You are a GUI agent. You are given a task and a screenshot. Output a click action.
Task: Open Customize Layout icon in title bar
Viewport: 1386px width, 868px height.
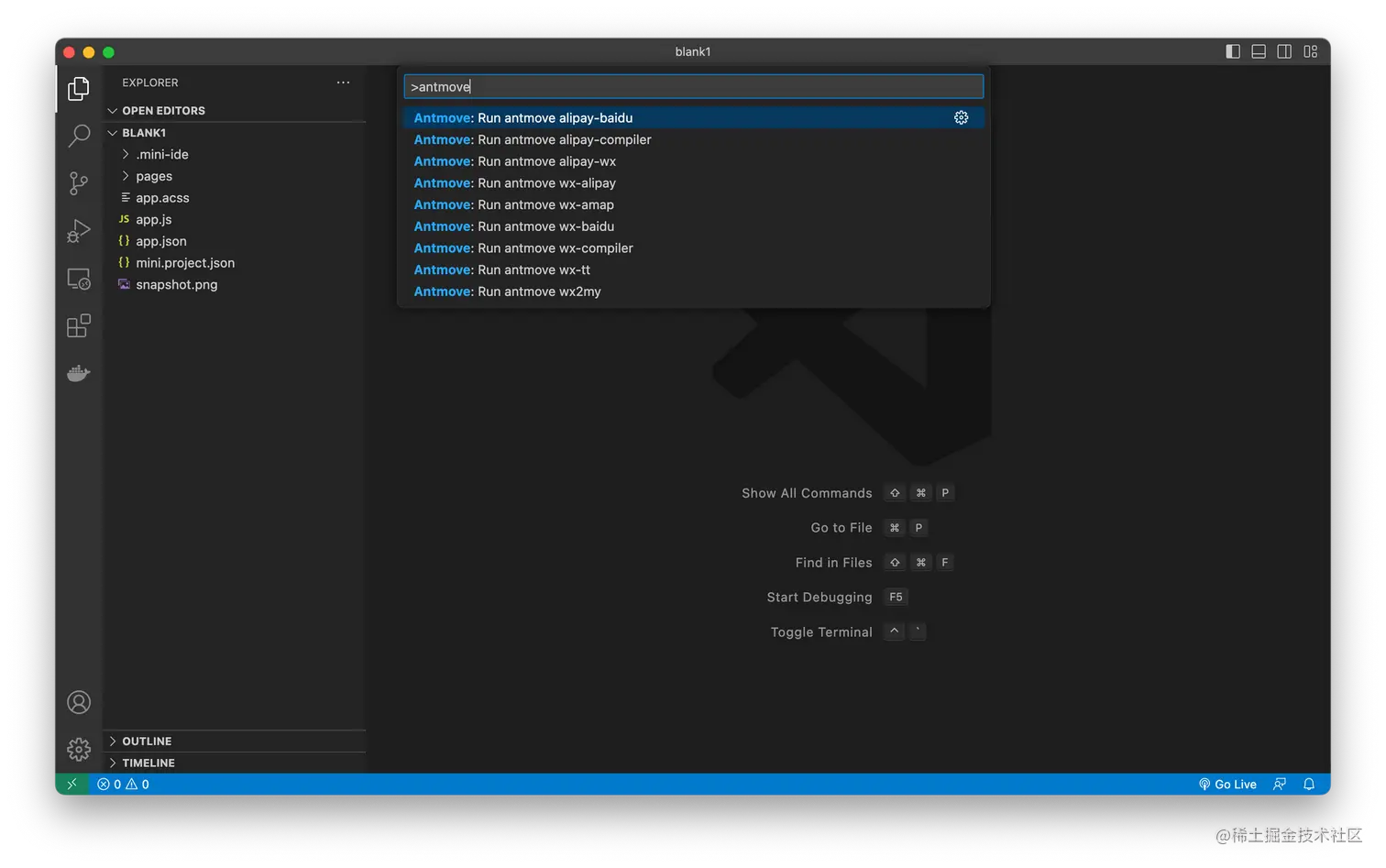click(x=1310, y=51)
